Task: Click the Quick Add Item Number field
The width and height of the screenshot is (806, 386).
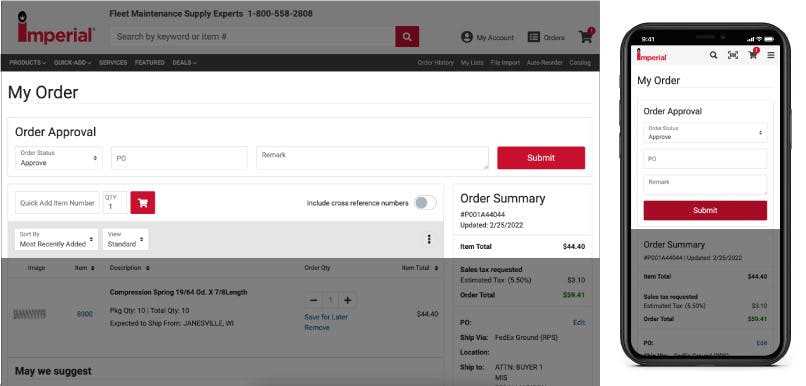Action: [x=57, y=203]
